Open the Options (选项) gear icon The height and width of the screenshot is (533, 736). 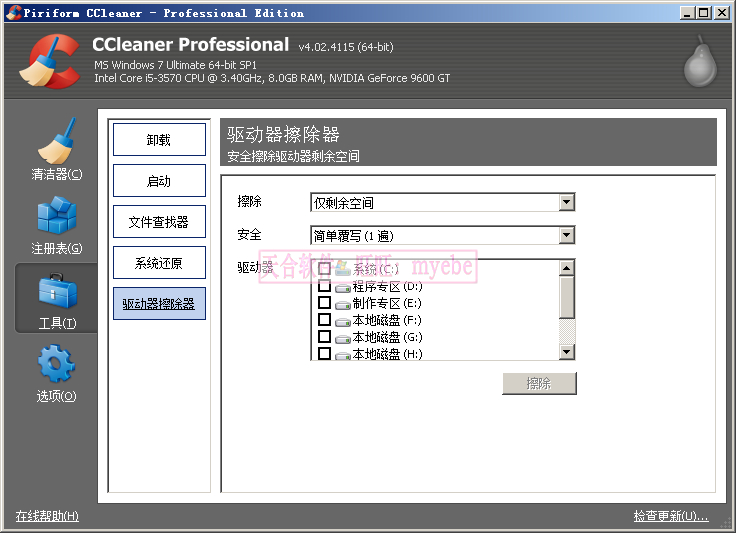[56, 363]
